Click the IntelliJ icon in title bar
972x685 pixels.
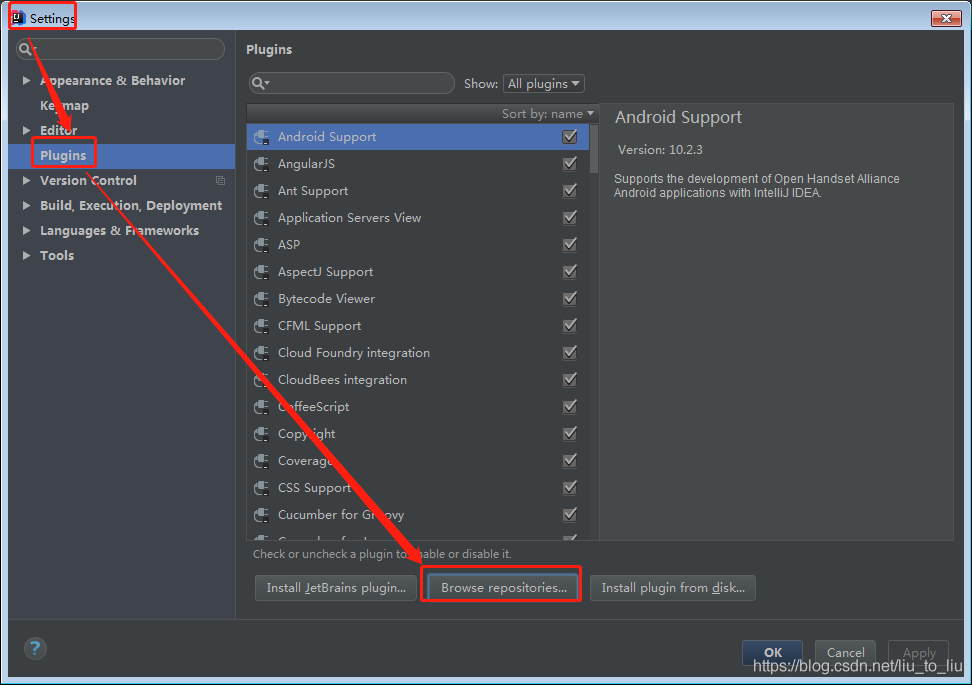pyautogui.click(x=18, y=18)
